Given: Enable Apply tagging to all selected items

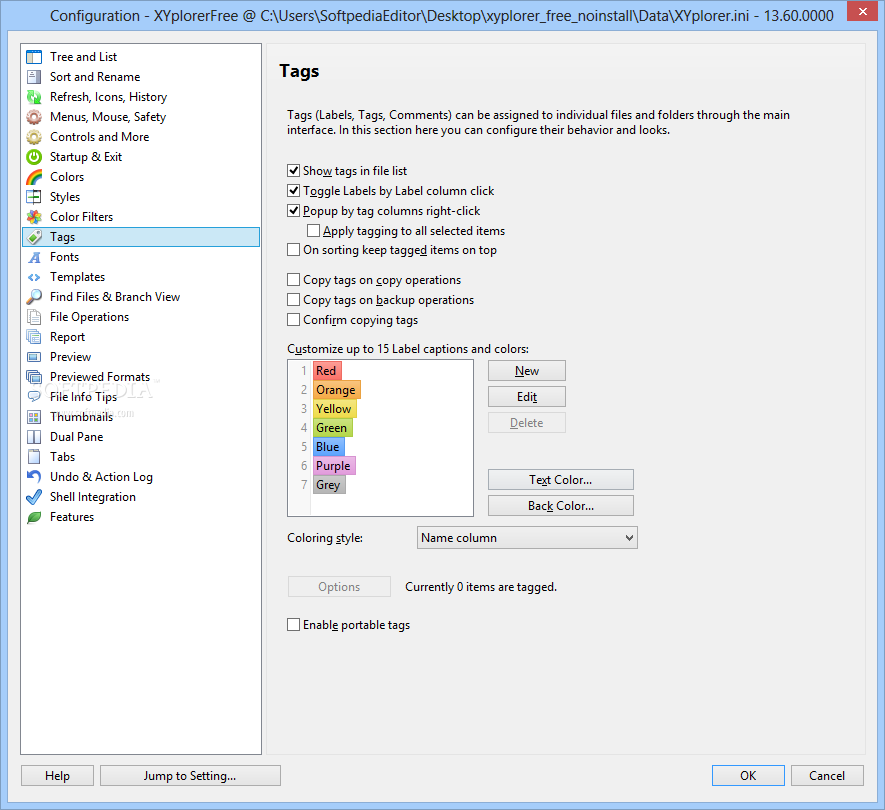Looking at the screenshot, I should pyautogui.click(x=313, y=231).
